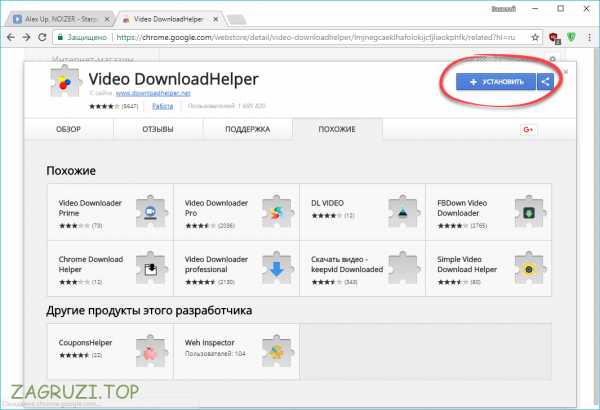
Task: Bookmark page with star icon
Action: [x=535, y=37]
